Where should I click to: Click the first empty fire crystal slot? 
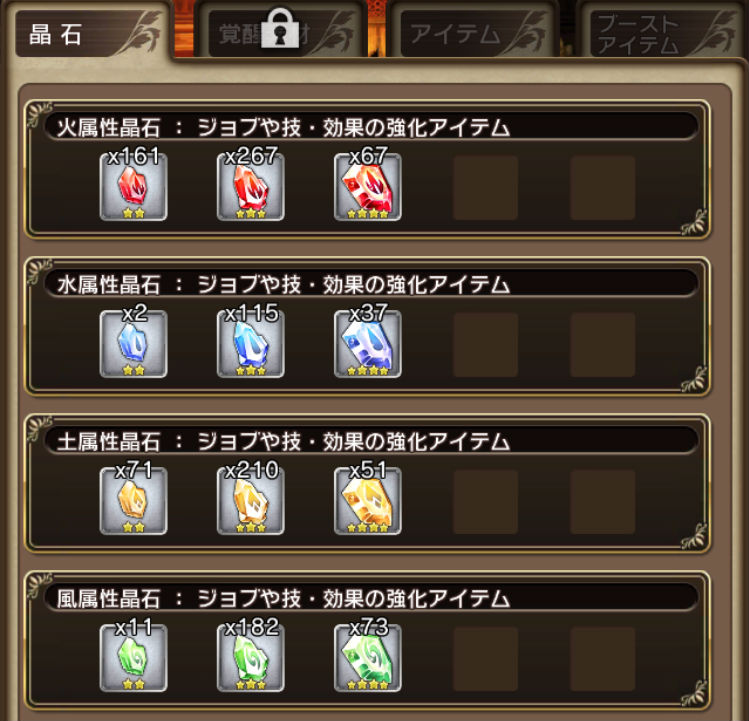point(485,187)
